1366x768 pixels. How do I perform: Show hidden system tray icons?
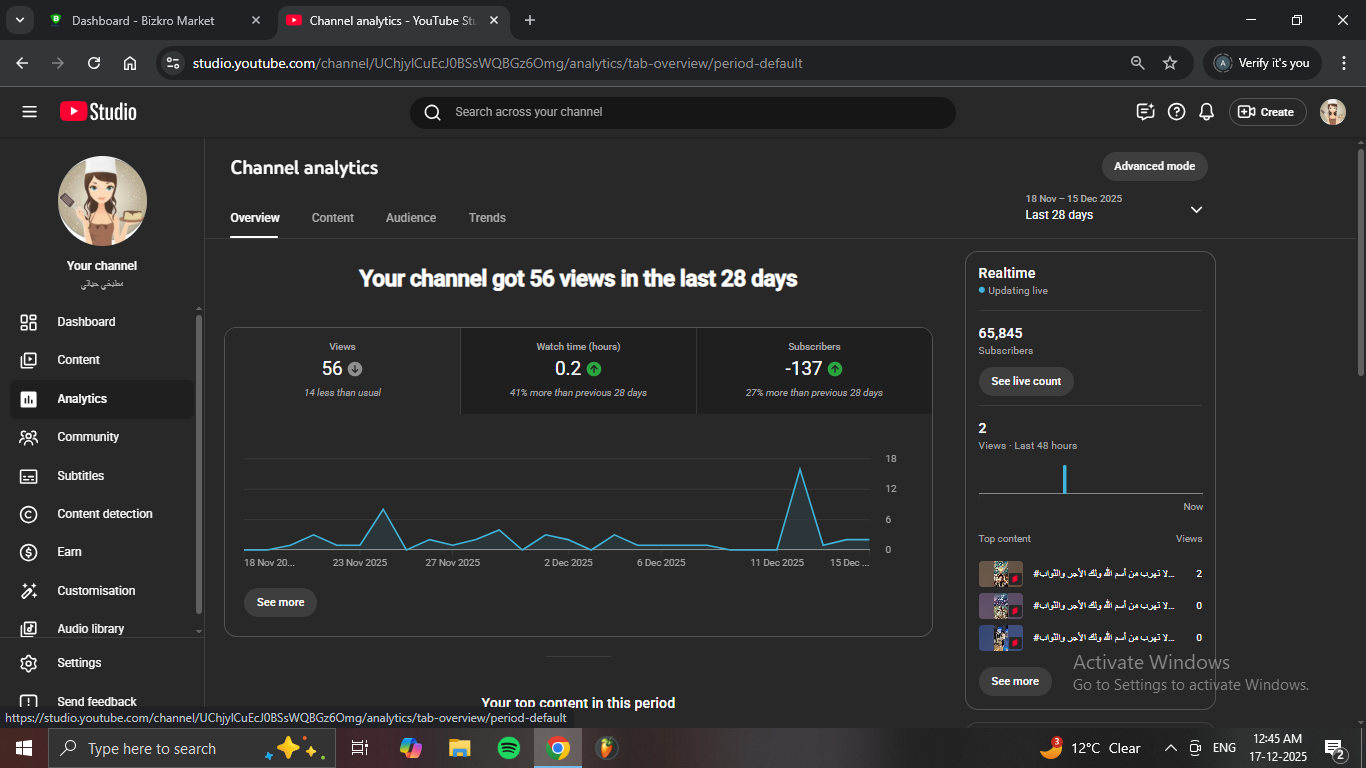click(x=1170, y=748)
